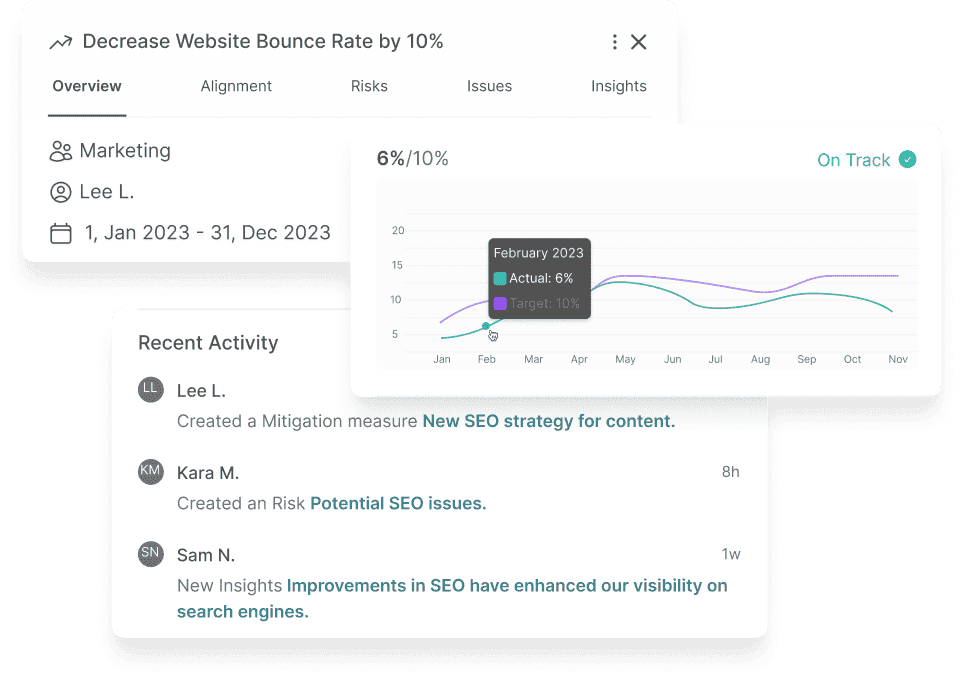Click the Recent Activity heading
Image resolution: width=963 pixels, height=682 pixels.
[208, 343]
